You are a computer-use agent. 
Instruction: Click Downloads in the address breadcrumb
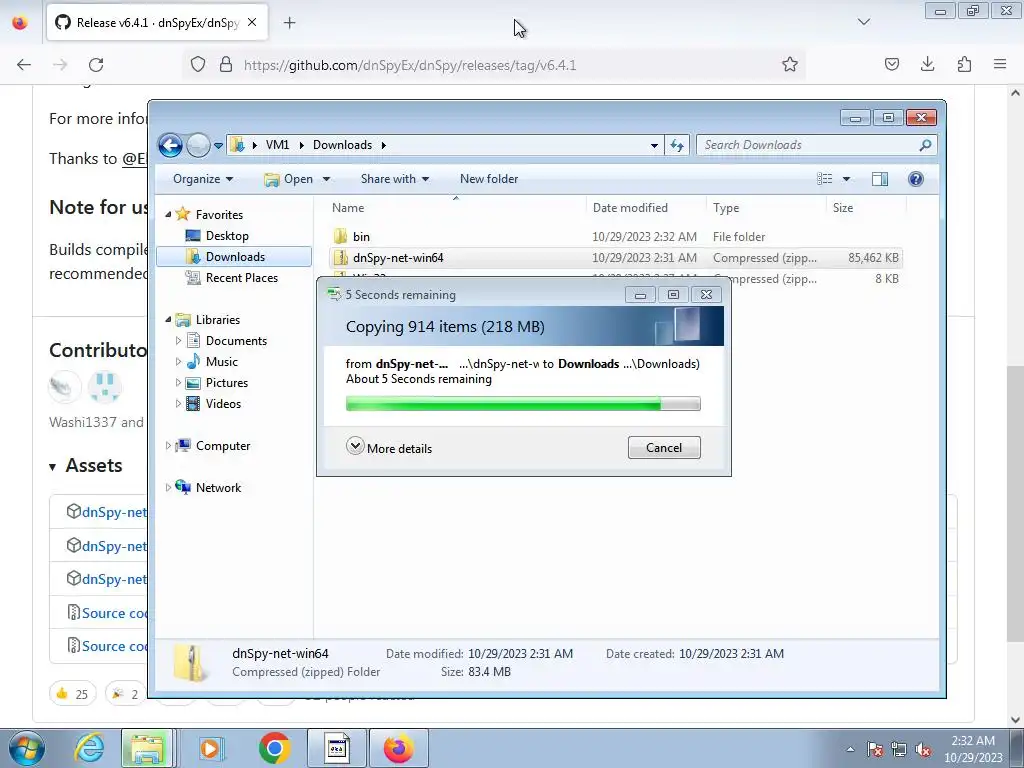342,145
